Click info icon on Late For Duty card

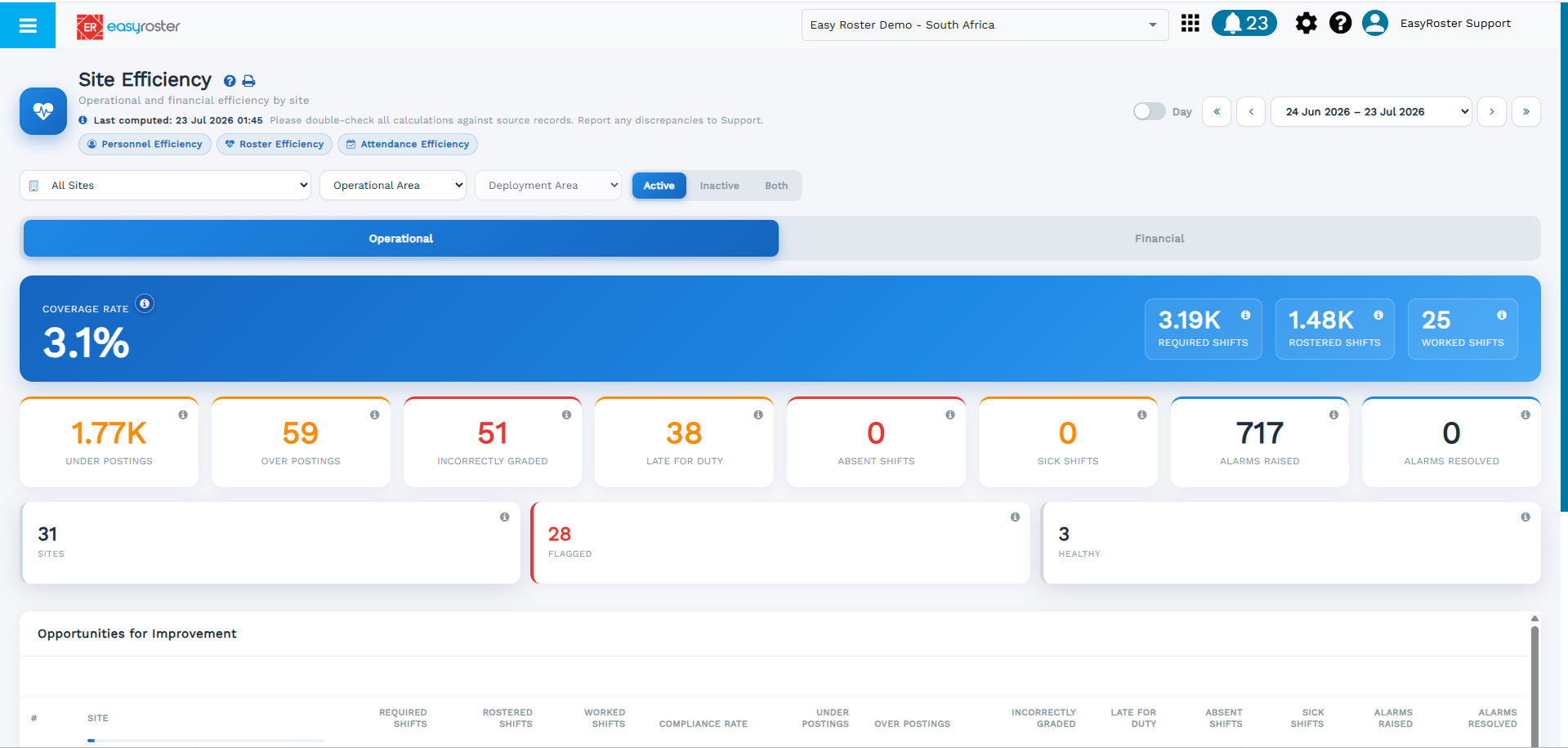(x=758, y=414)
